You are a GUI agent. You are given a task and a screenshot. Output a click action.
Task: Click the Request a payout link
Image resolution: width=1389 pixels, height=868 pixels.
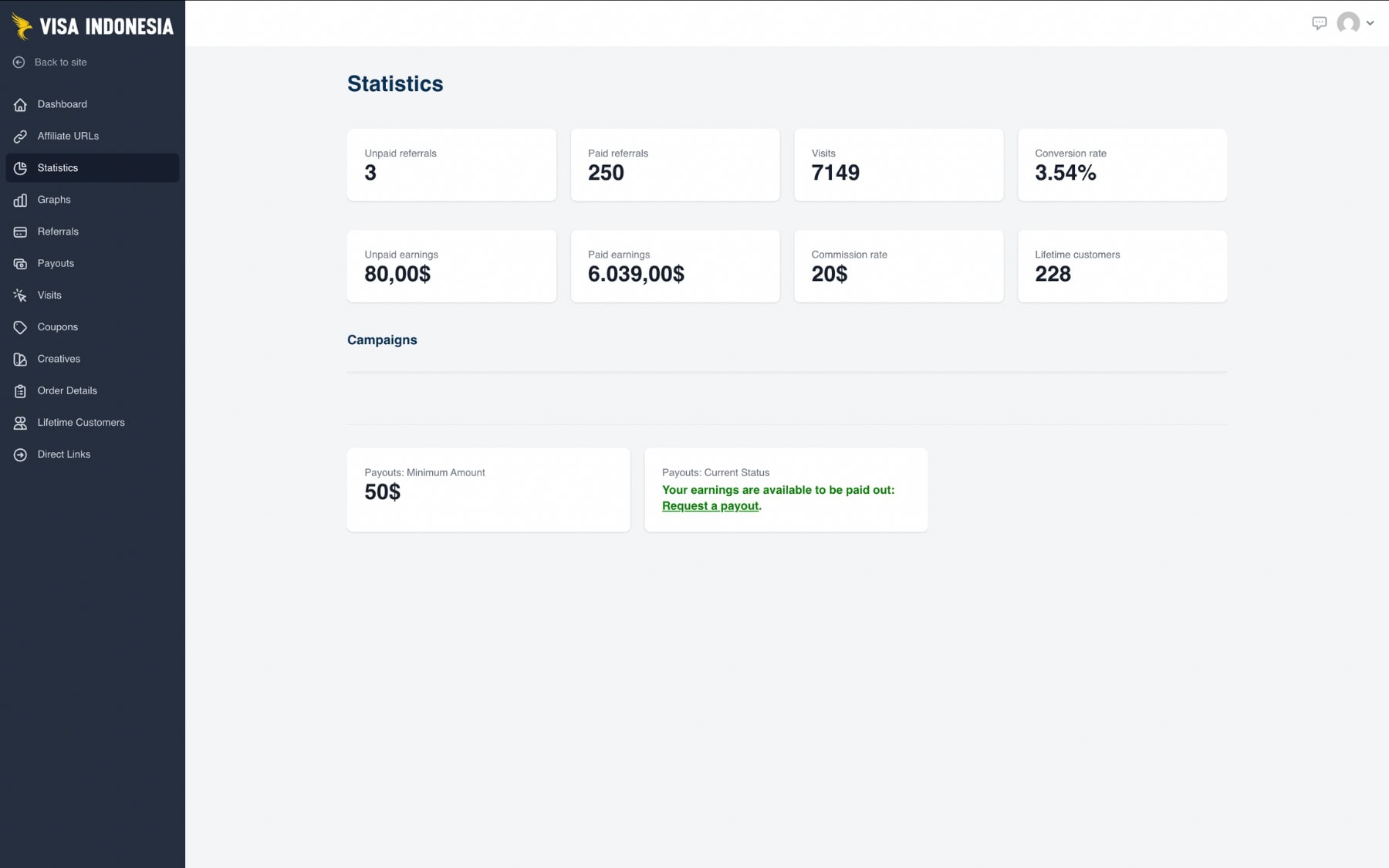[x=710, y=505]
